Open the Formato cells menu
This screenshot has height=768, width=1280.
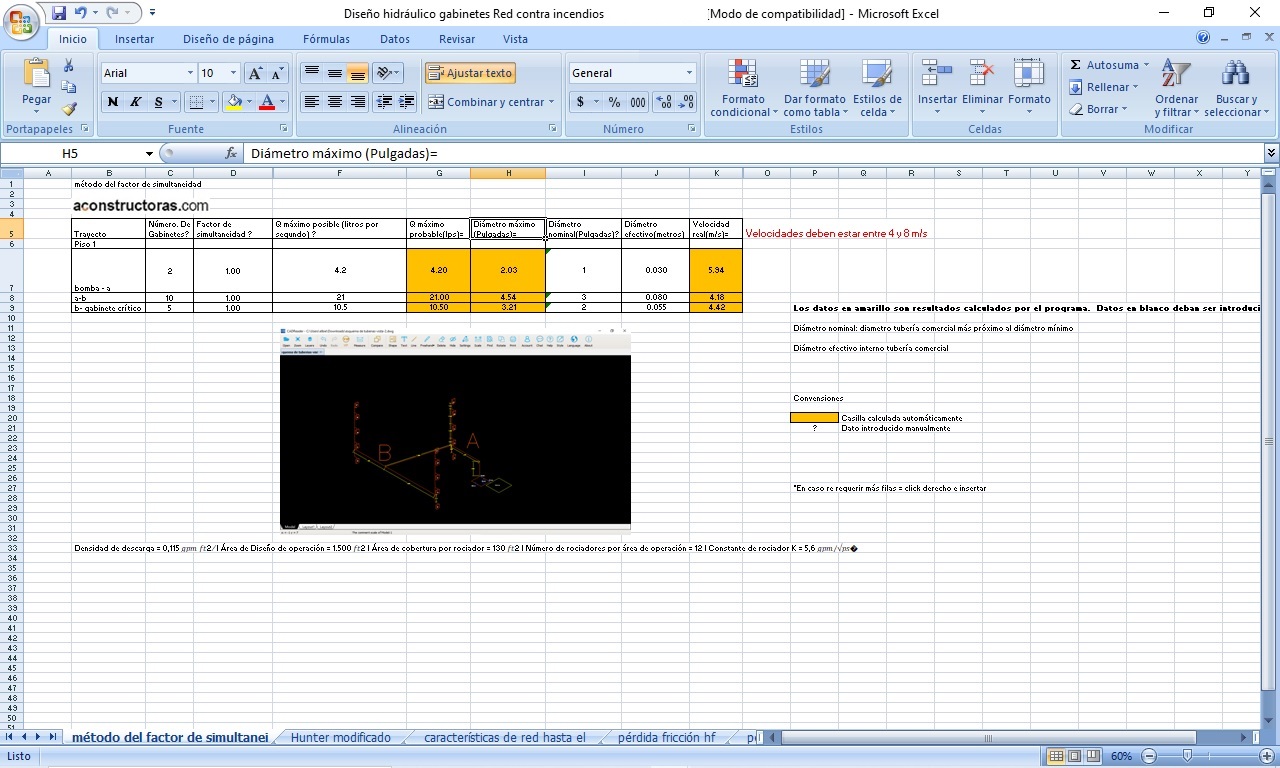[x=1029, y=88]
